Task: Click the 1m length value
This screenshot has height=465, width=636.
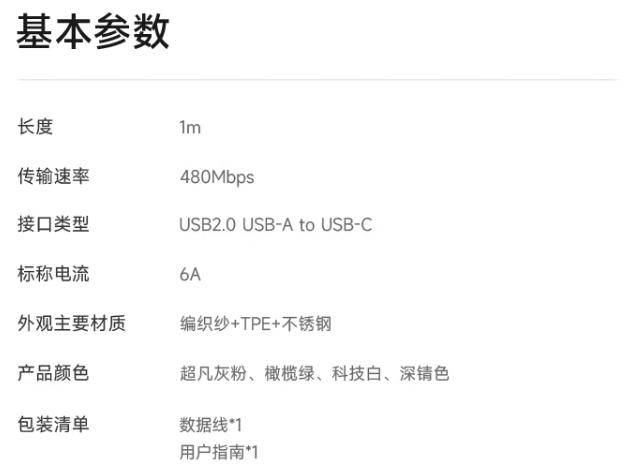Action: click(x=190, y=127)
